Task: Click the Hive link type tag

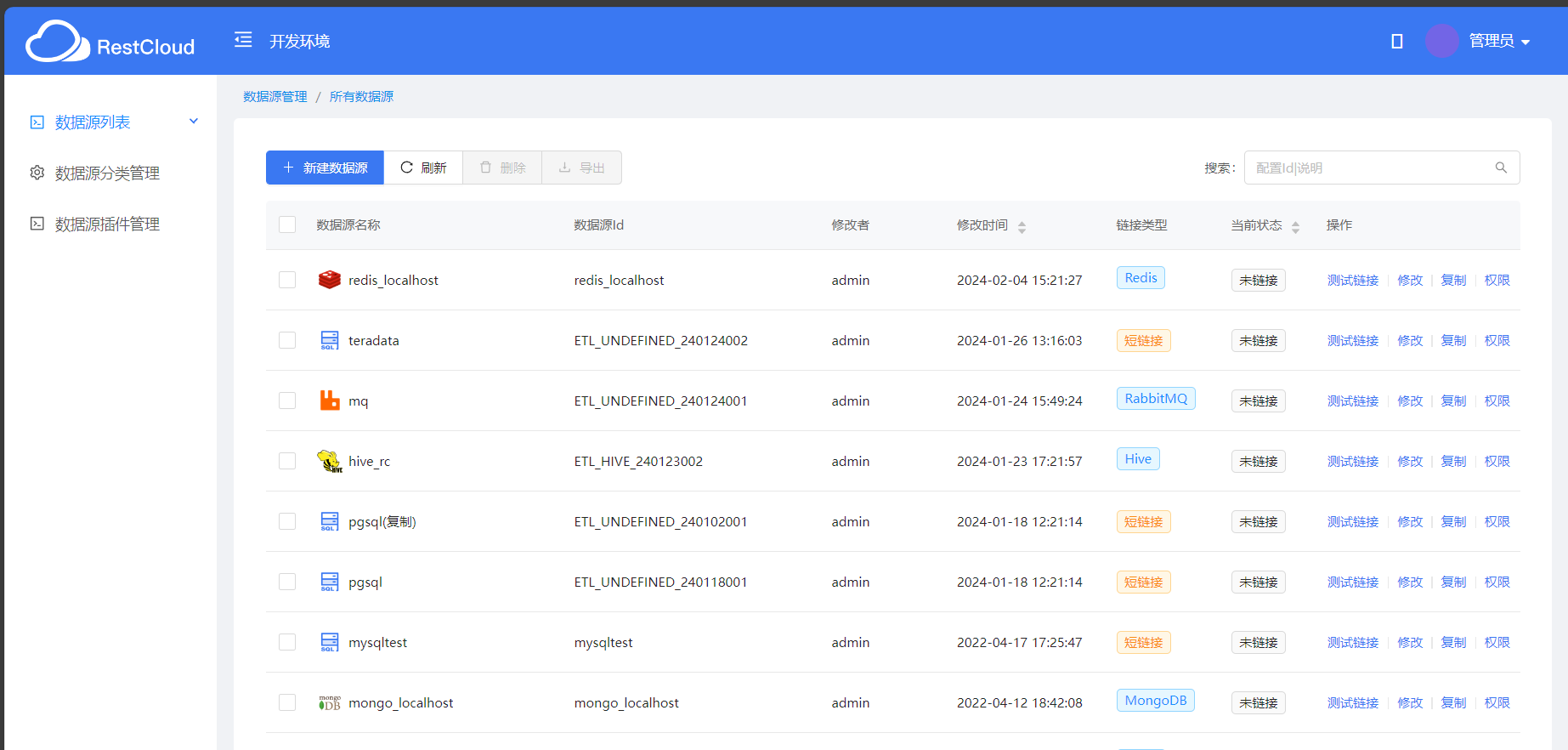Action: (x=1138, y=459)
